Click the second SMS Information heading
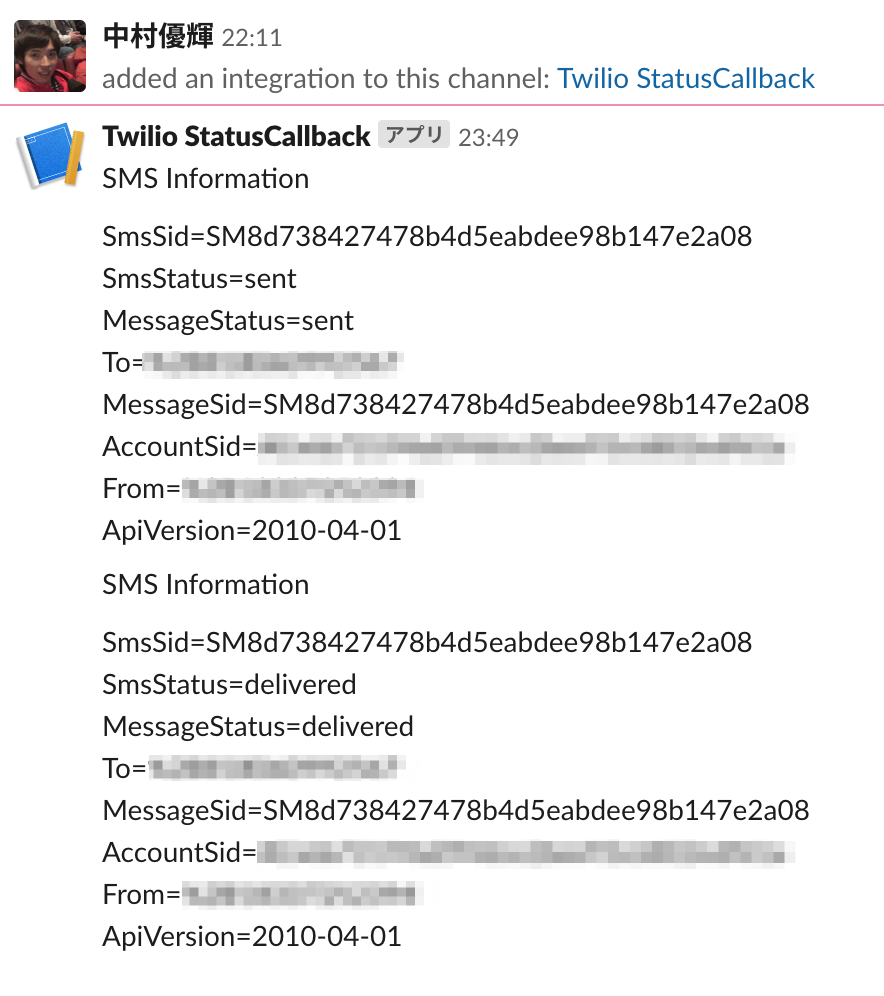884x996 pixels. 205,585
